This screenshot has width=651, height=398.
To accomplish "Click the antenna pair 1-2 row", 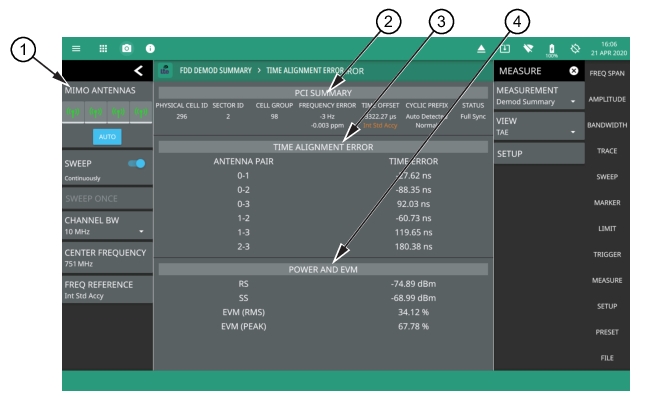I will [x=243, y=218].
